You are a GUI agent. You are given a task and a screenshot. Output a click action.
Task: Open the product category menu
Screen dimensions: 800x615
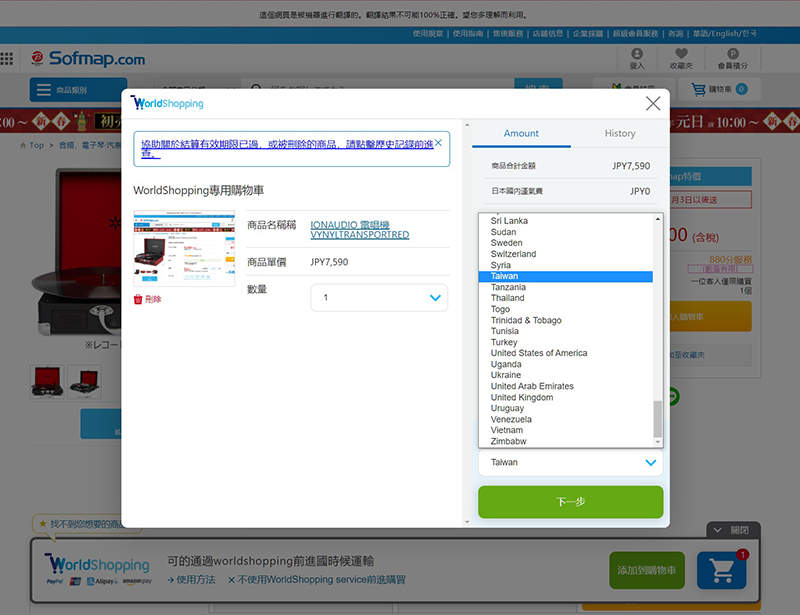[78, 90]
